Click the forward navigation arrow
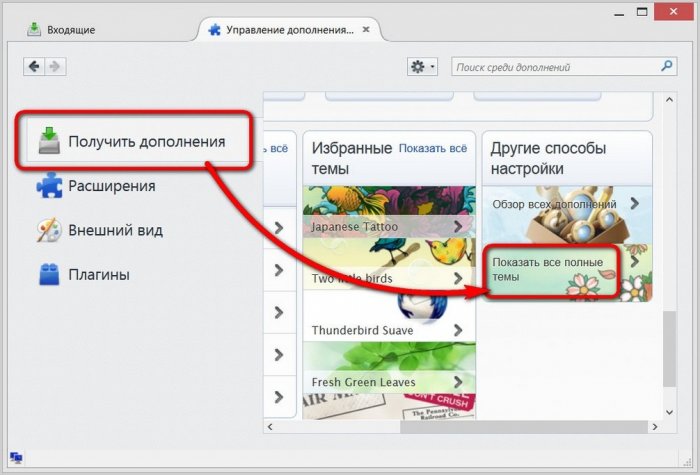The height and width of the screenshot is (475, 700). tap(55, 66)
